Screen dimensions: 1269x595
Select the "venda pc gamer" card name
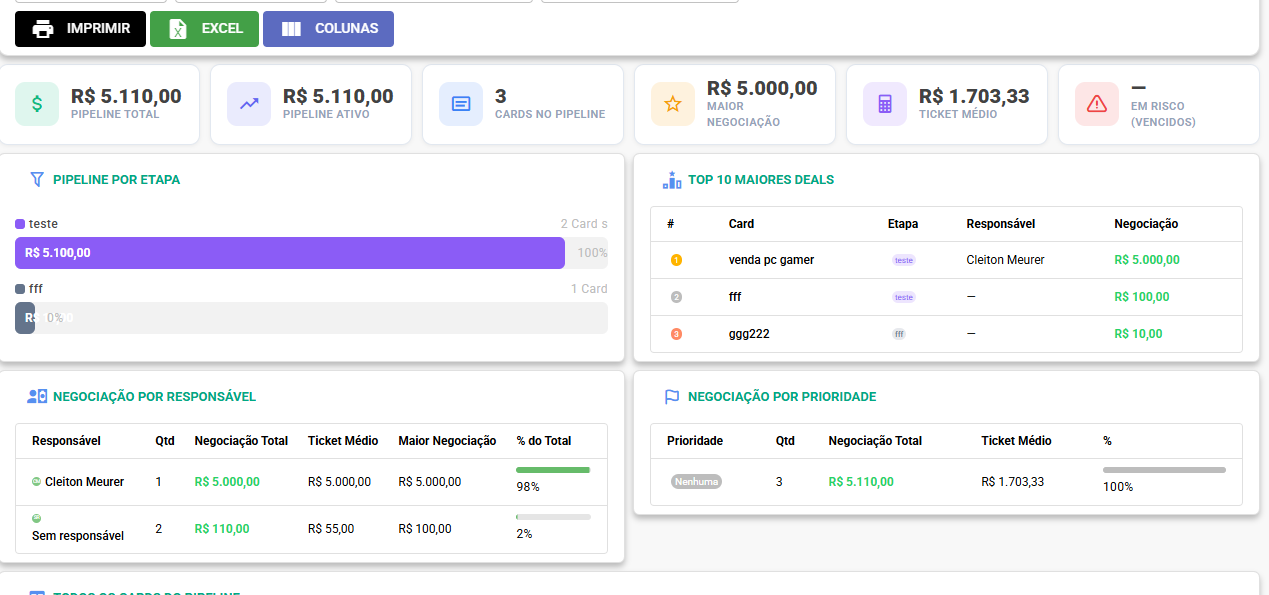point(771,260)
